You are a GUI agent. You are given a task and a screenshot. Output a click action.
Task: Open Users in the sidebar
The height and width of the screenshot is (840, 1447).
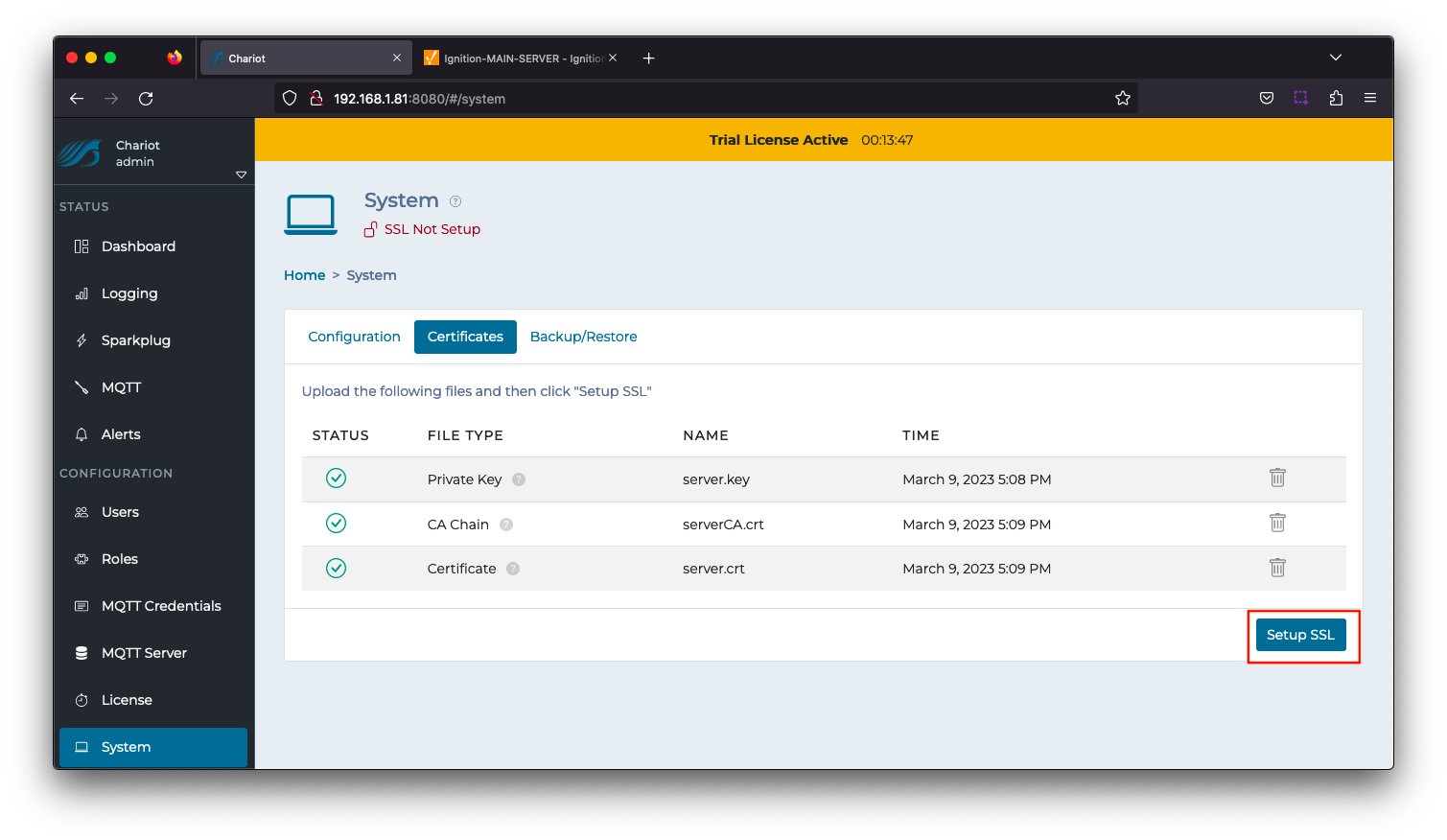pyautogui.click(x=153, y=512)
